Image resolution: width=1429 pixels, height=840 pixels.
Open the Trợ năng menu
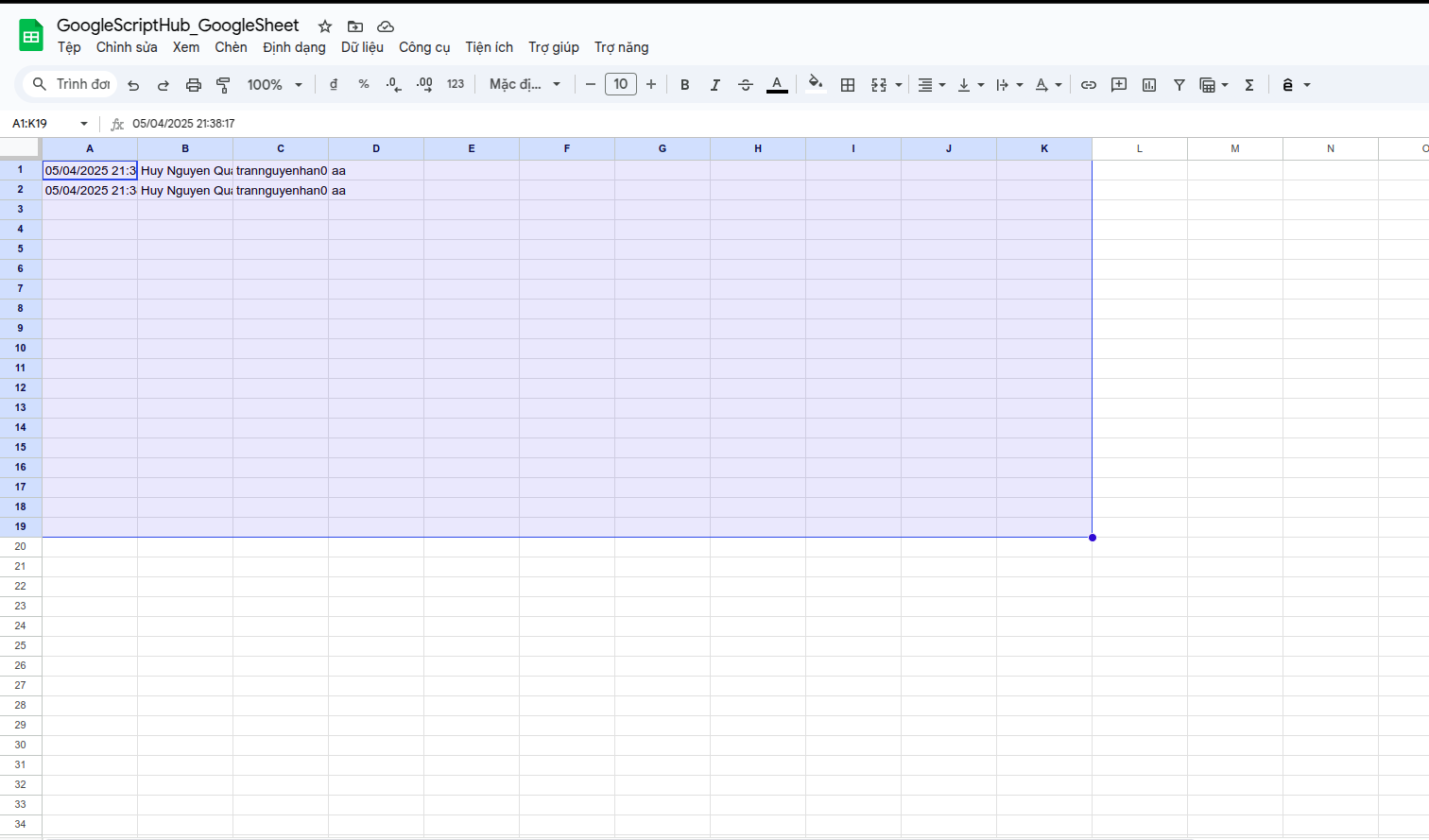622,47
